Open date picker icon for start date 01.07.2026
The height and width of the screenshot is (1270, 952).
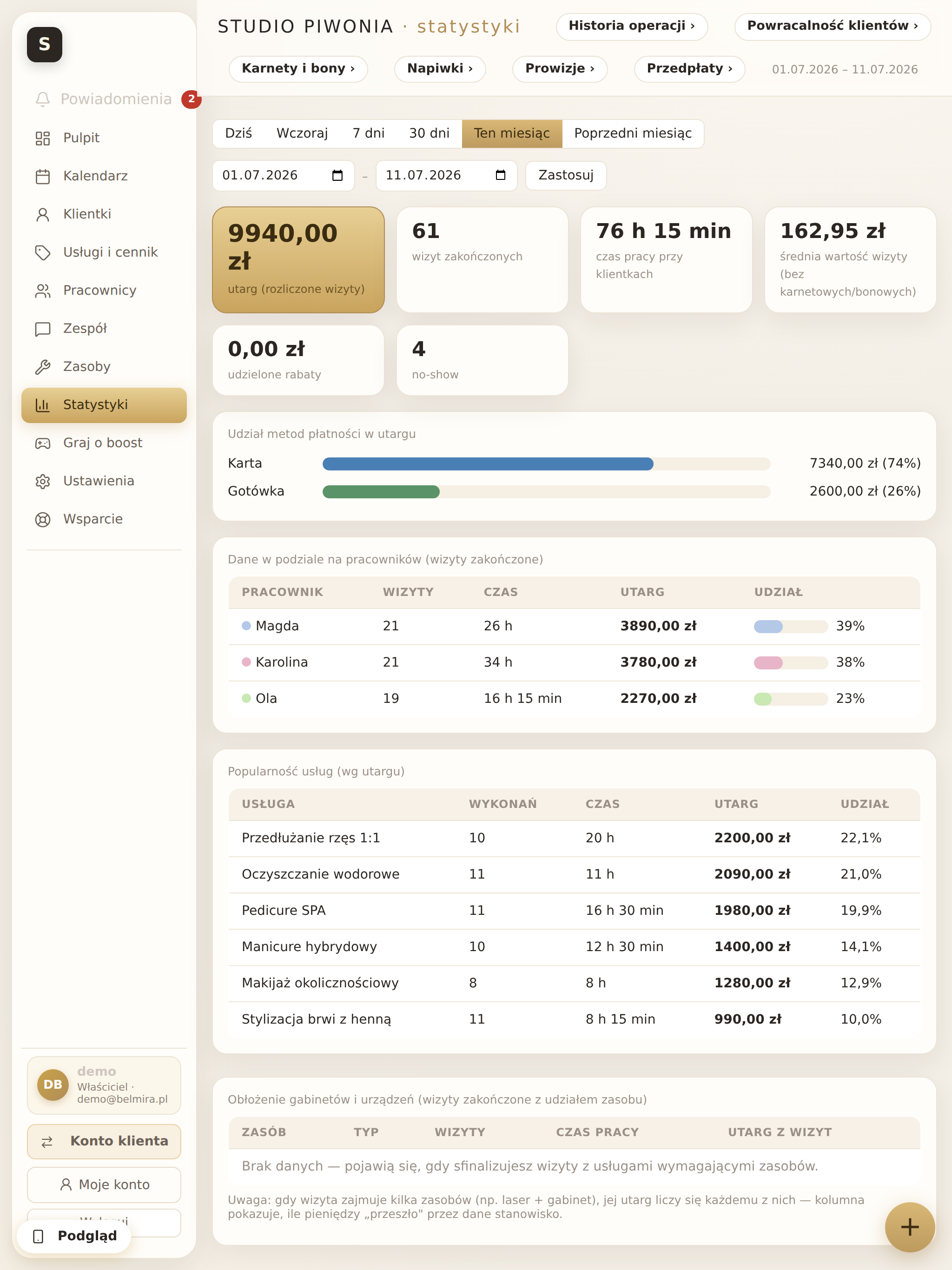(337, 175)
